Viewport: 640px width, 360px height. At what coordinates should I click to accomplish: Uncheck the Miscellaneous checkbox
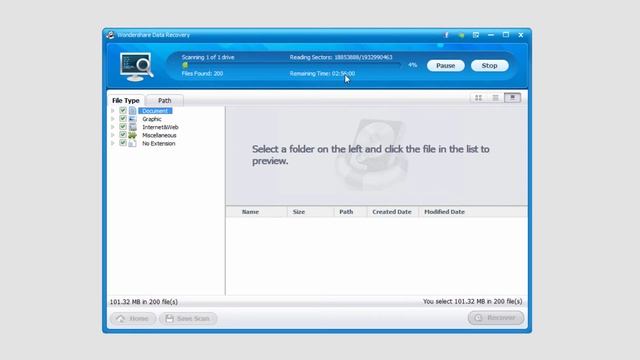point(123,135)
